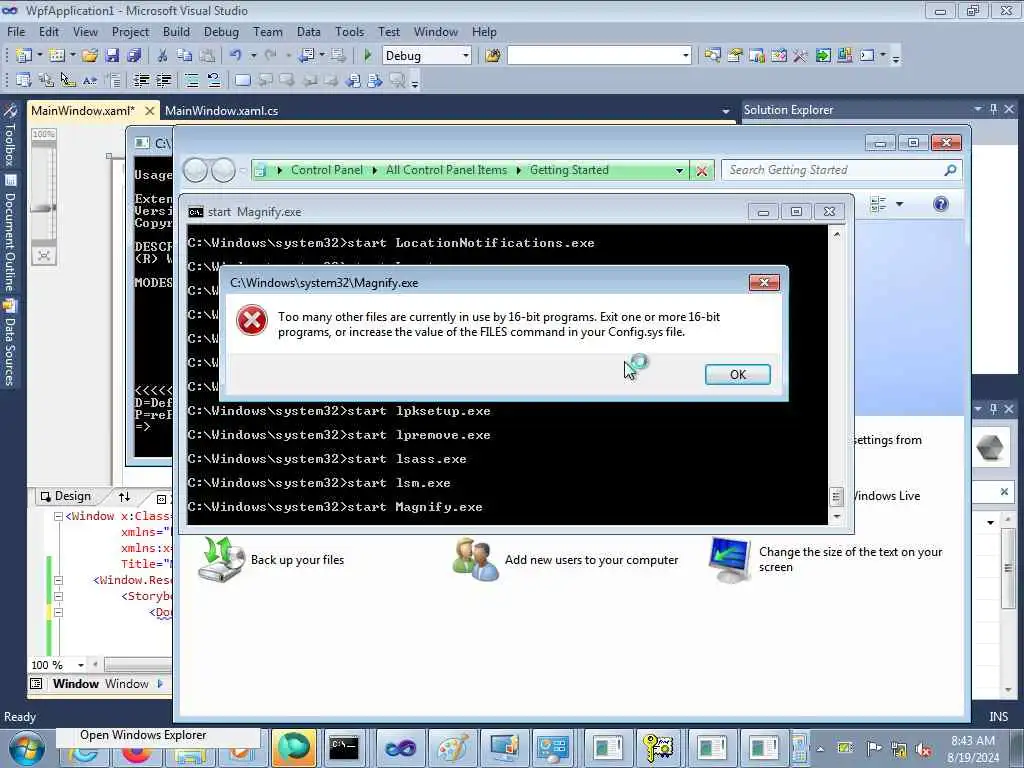The width and height of the screenshot is (1024, 768).
Task: Open Add new users to your computer
Action: click(591, 560)
